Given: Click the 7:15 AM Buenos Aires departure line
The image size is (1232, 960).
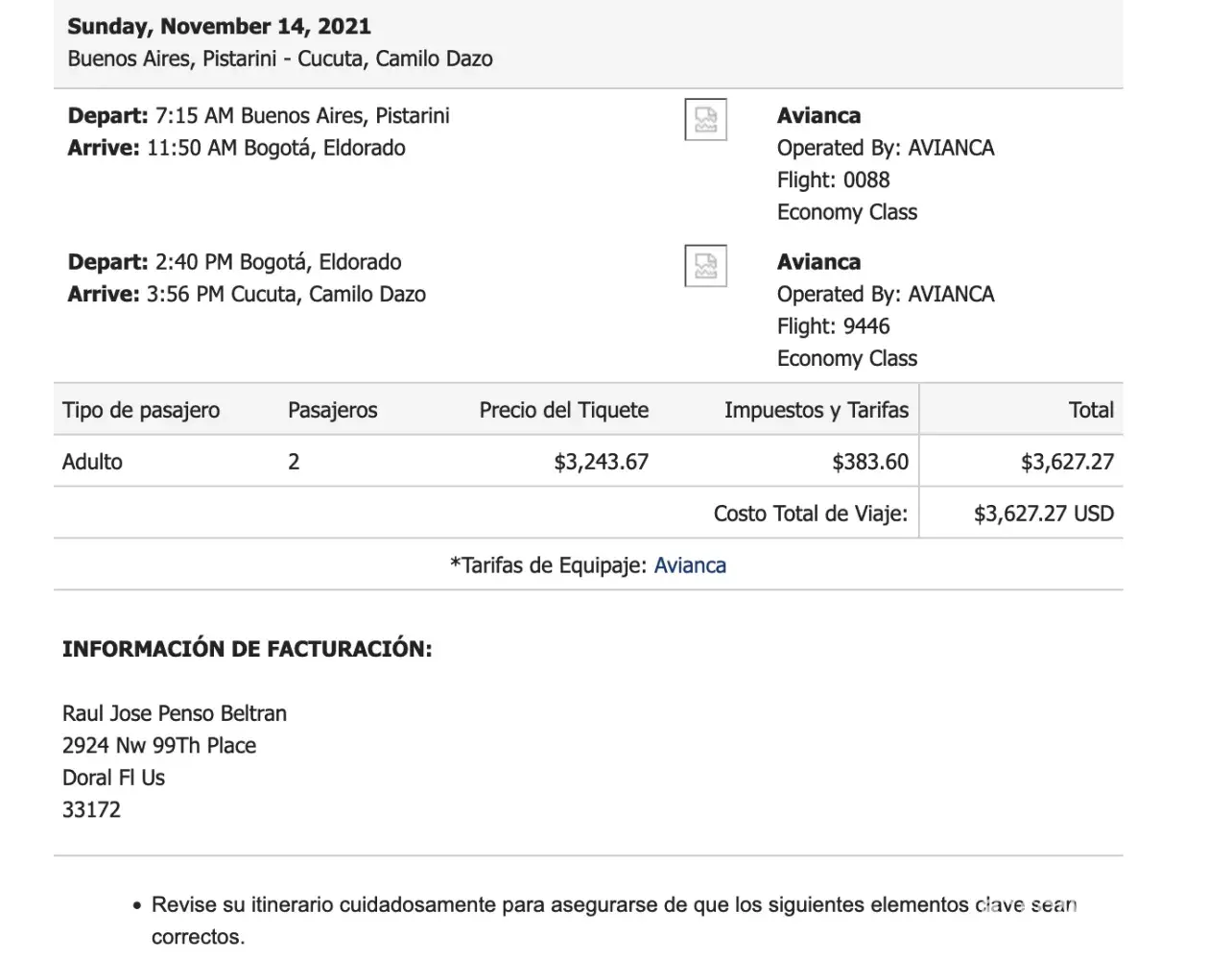Looking at the screenshot, I should tap(258, 116).
